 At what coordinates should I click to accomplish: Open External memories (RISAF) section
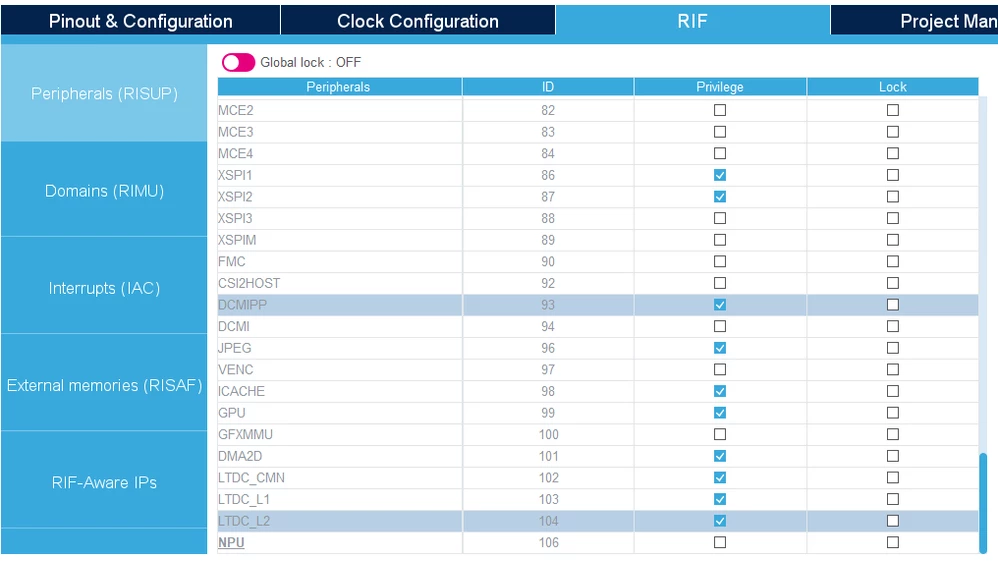tap(104, 385)
